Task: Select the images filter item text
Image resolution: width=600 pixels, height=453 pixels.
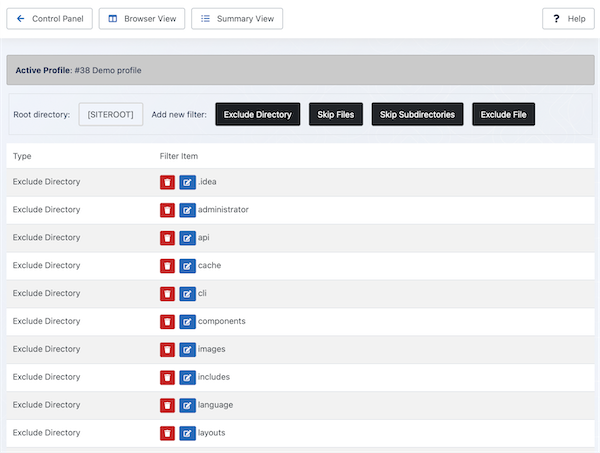Action: tap(212, 349)
